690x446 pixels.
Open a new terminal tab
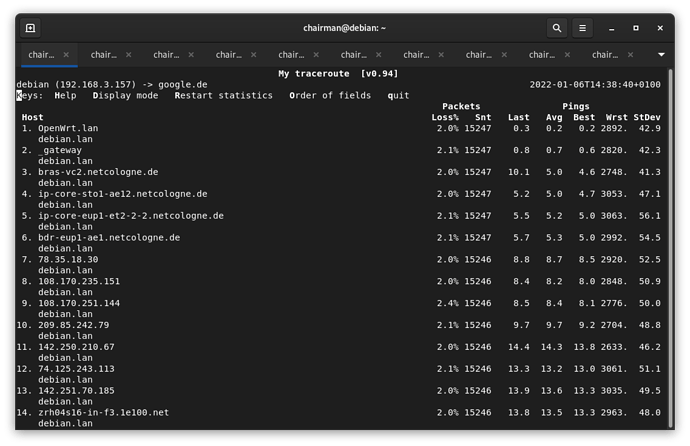click(x=30, y=28)
